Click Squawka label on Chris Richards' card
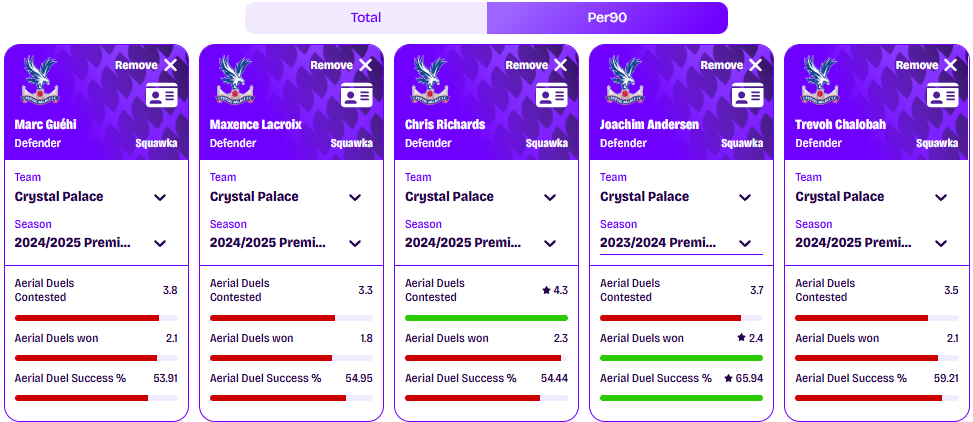The image size is (973, 422). 547,143
